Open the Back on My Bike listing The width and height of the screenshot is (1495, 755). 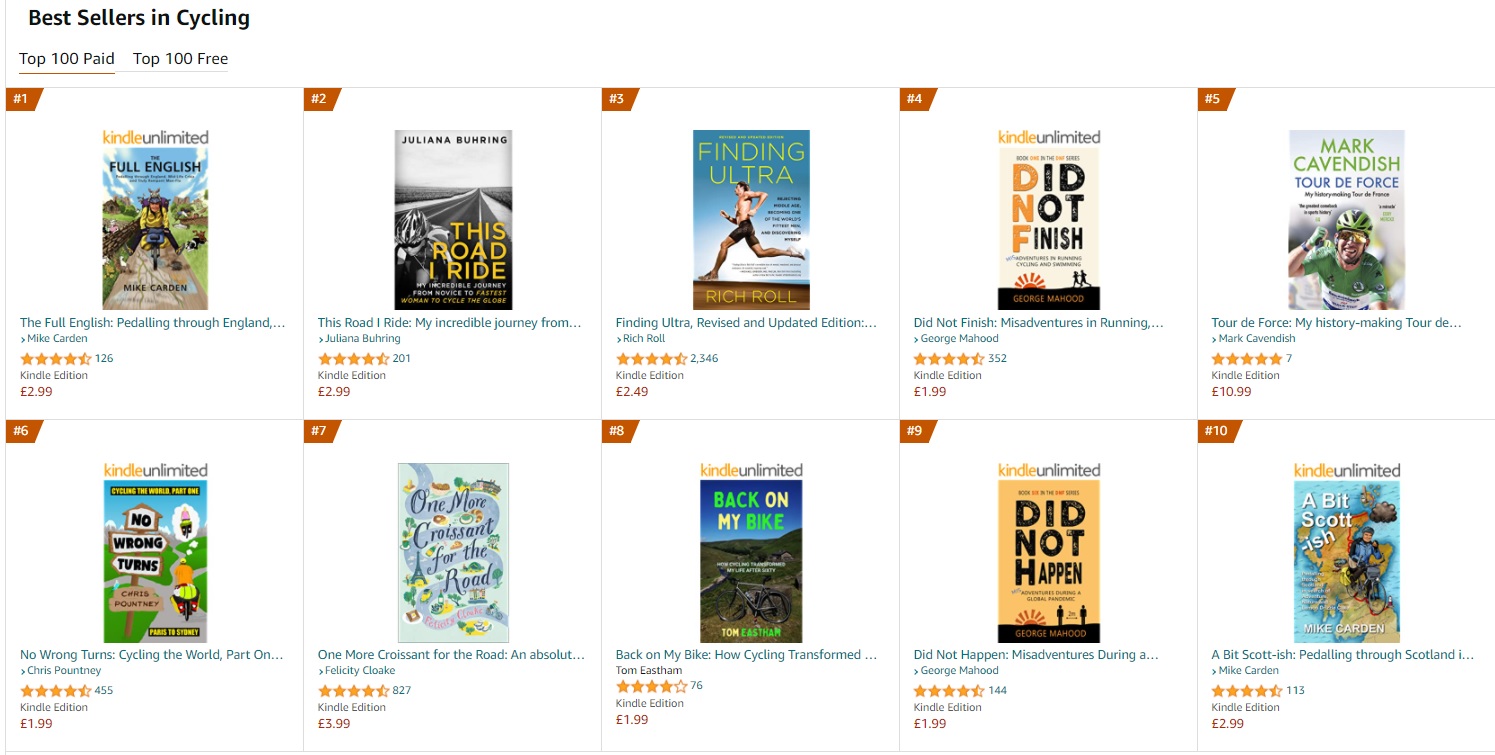(744, 654)
